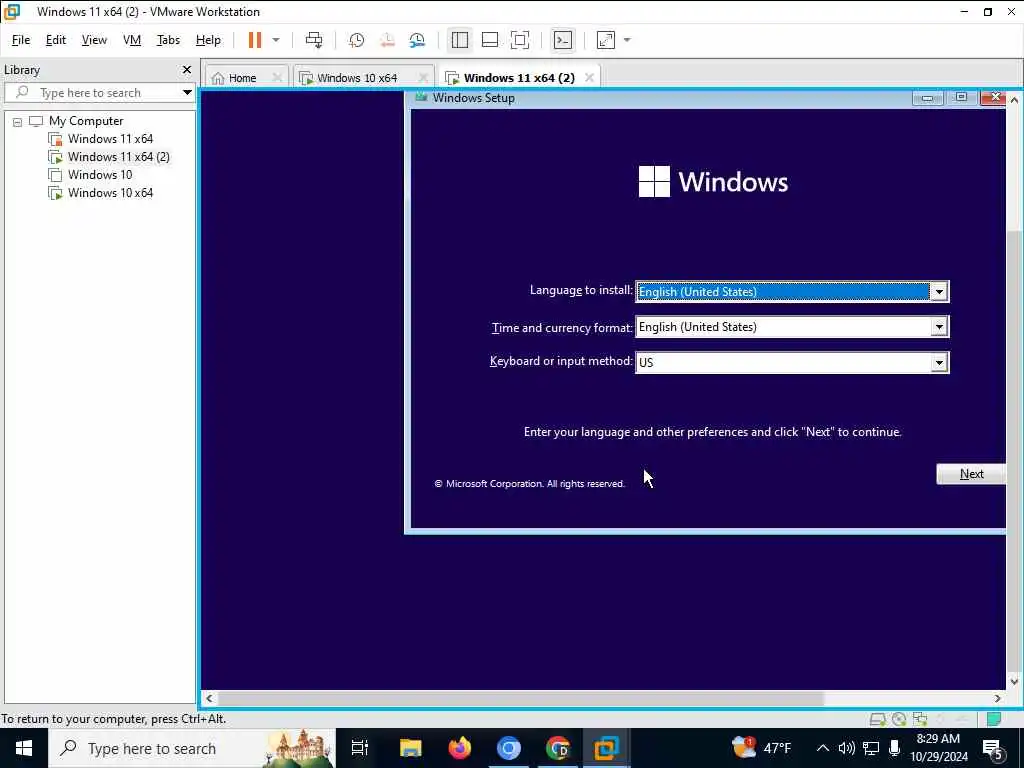The image size is (1024, 768).
Task: Click the taskbar search box
Action: click(191, 748)
